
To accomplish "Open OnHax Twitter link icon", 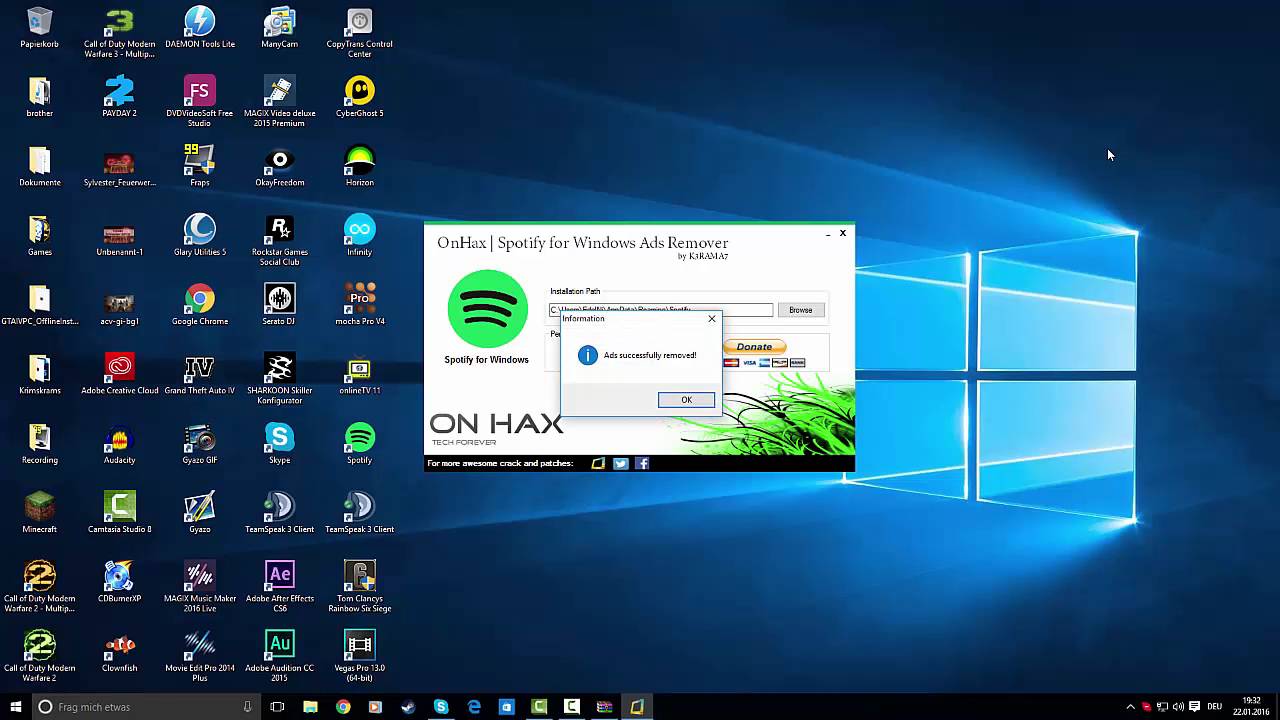I will pyautogui.click(x=620, y=463).
